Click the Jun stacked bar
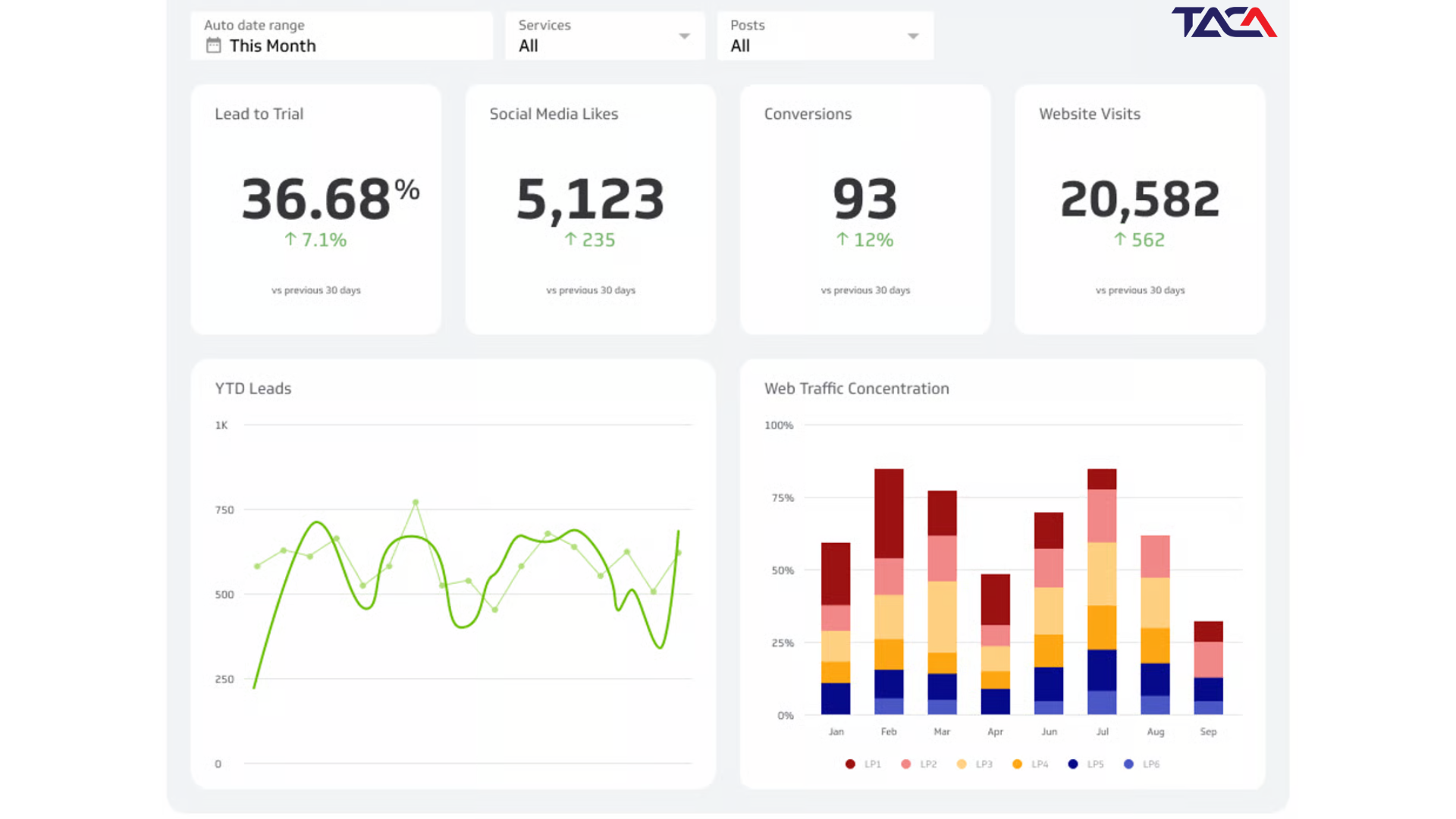1456x819 pixels. click(x=1049, y=613)
